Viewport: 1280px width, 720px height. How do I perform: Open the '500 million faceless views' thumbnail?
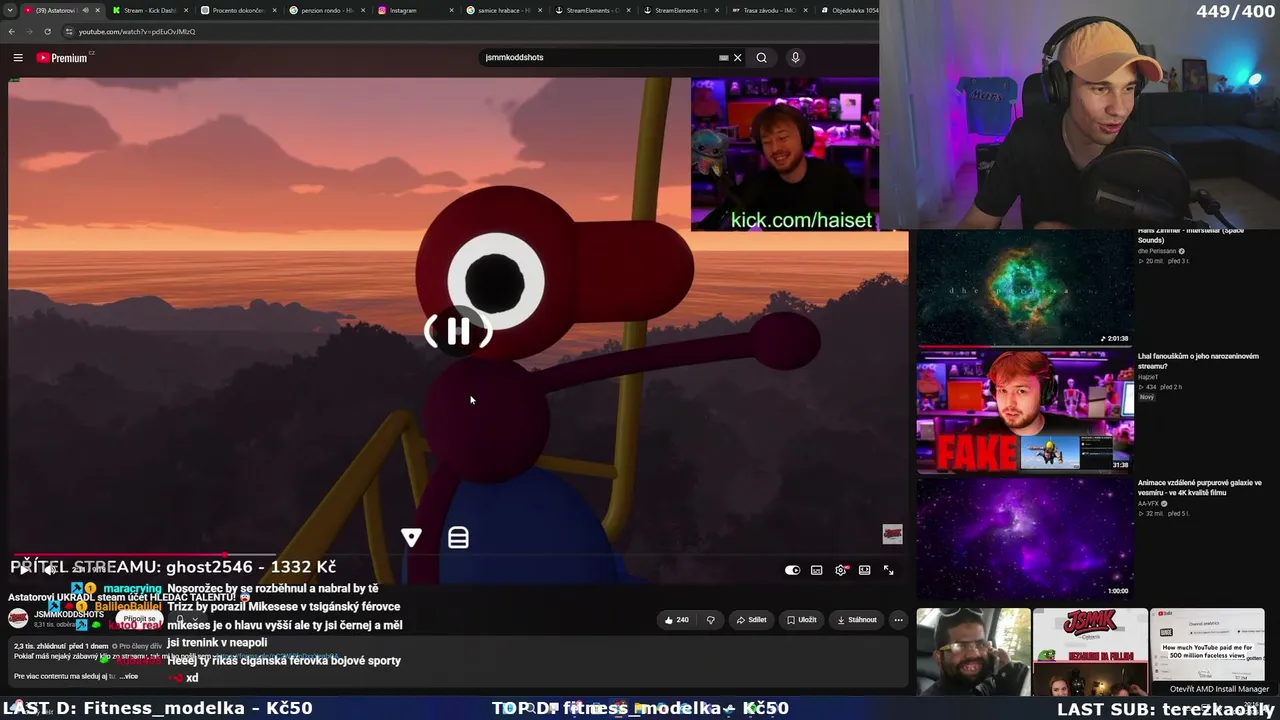click(1207, 645)
